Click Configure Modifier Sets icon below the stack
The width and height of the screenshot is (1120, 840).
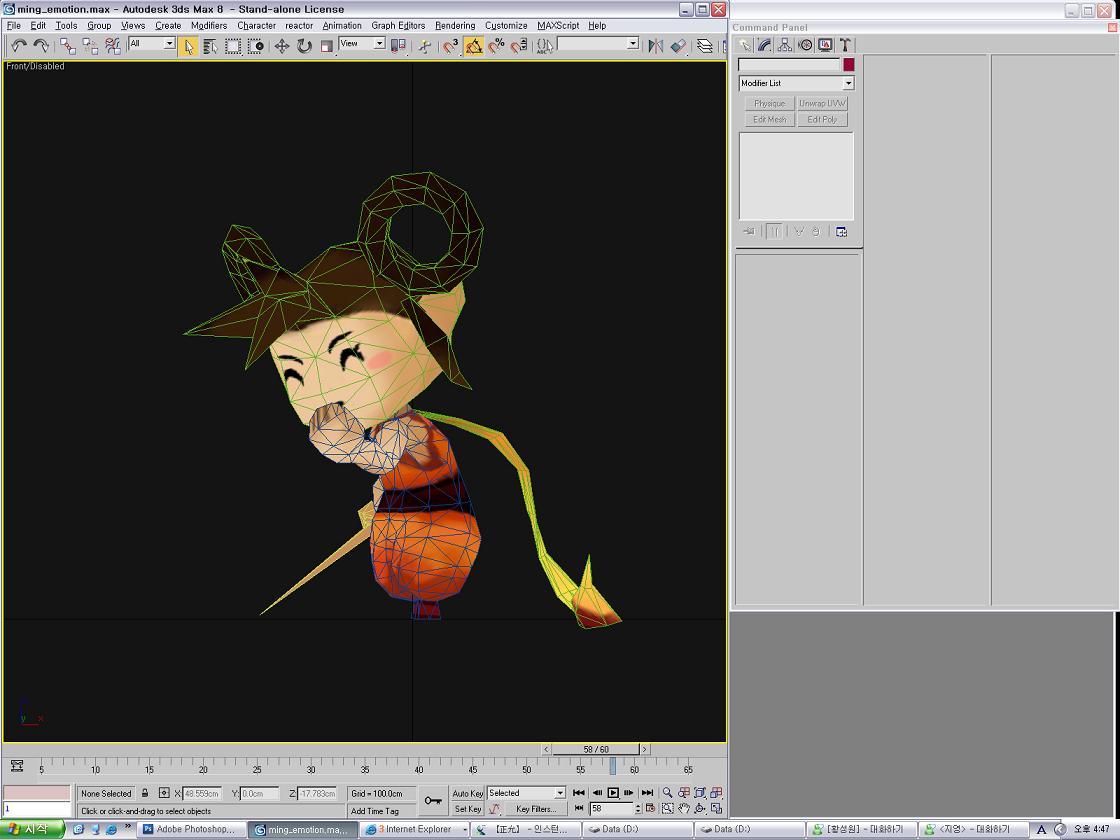841,231
